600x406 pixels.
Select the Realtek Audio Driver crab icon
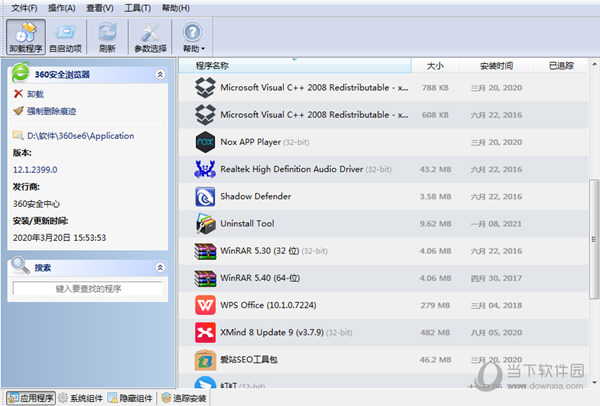pyautogui.click(x=205, y=169)
